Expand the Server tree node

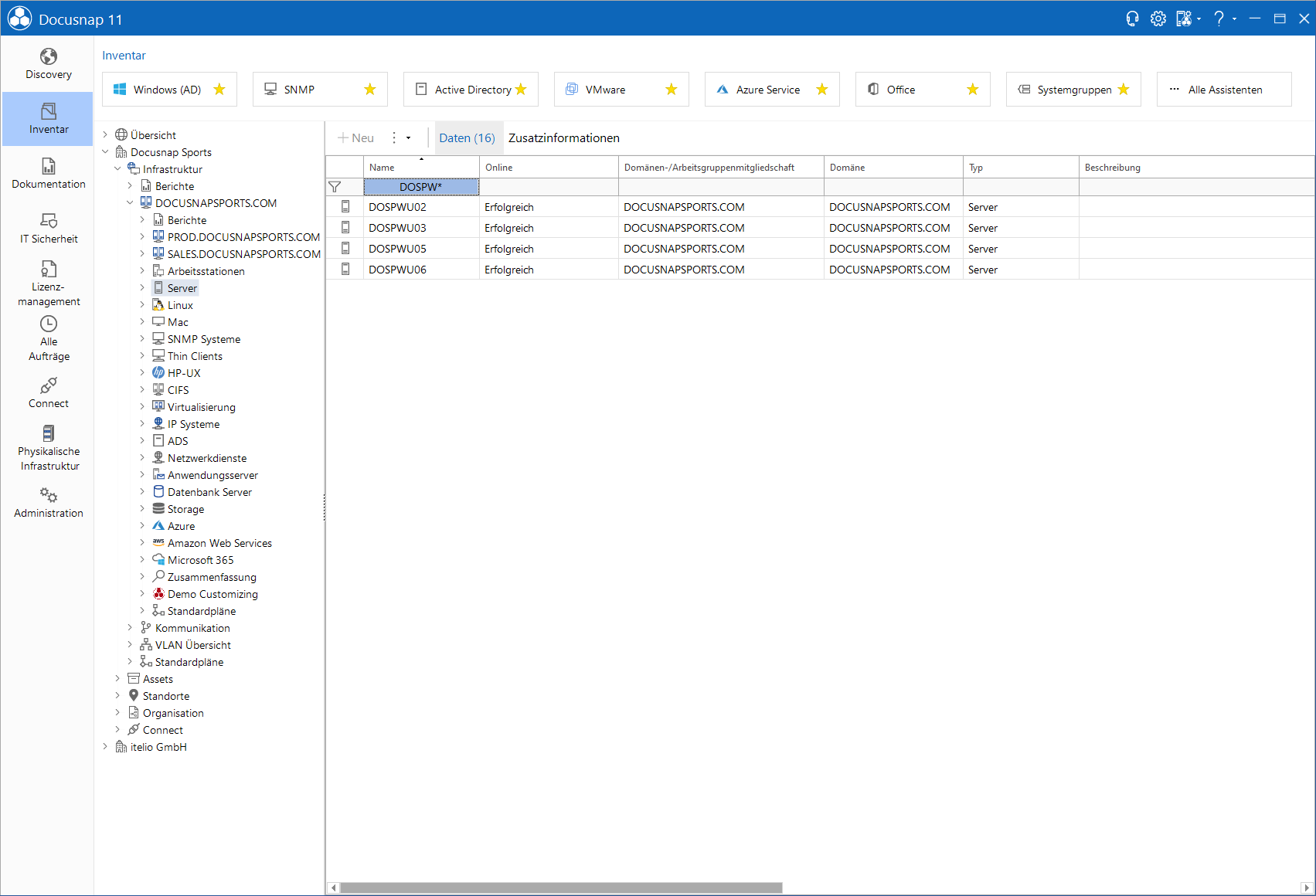tap(142, 288)
